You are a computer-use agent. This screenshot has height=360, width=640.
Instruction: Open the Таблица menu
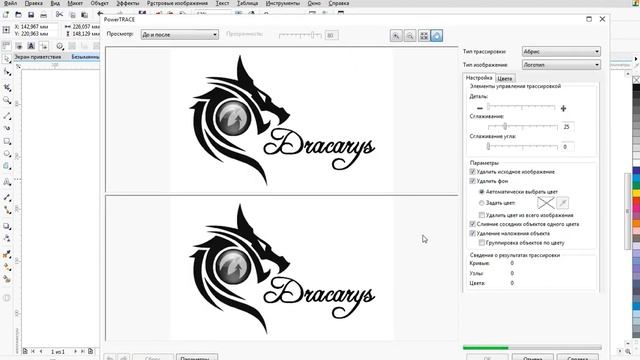point(247,3)
